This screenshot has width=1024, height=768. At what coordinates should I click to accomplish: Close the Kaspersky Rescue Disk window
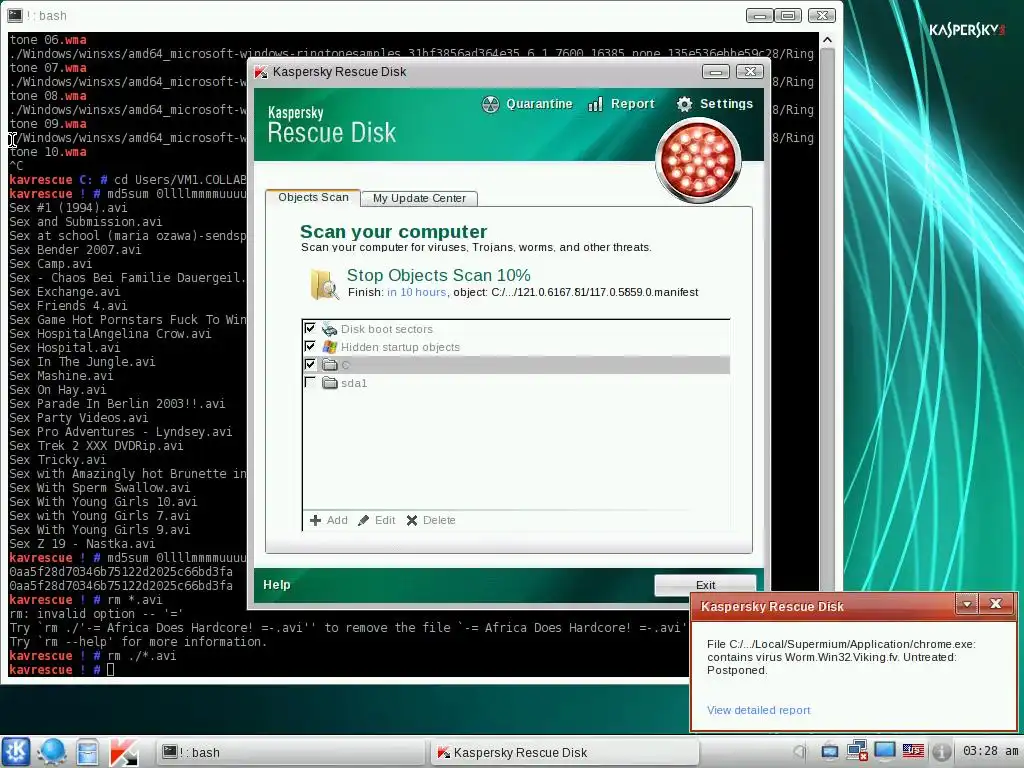click(x=750, y=72)
